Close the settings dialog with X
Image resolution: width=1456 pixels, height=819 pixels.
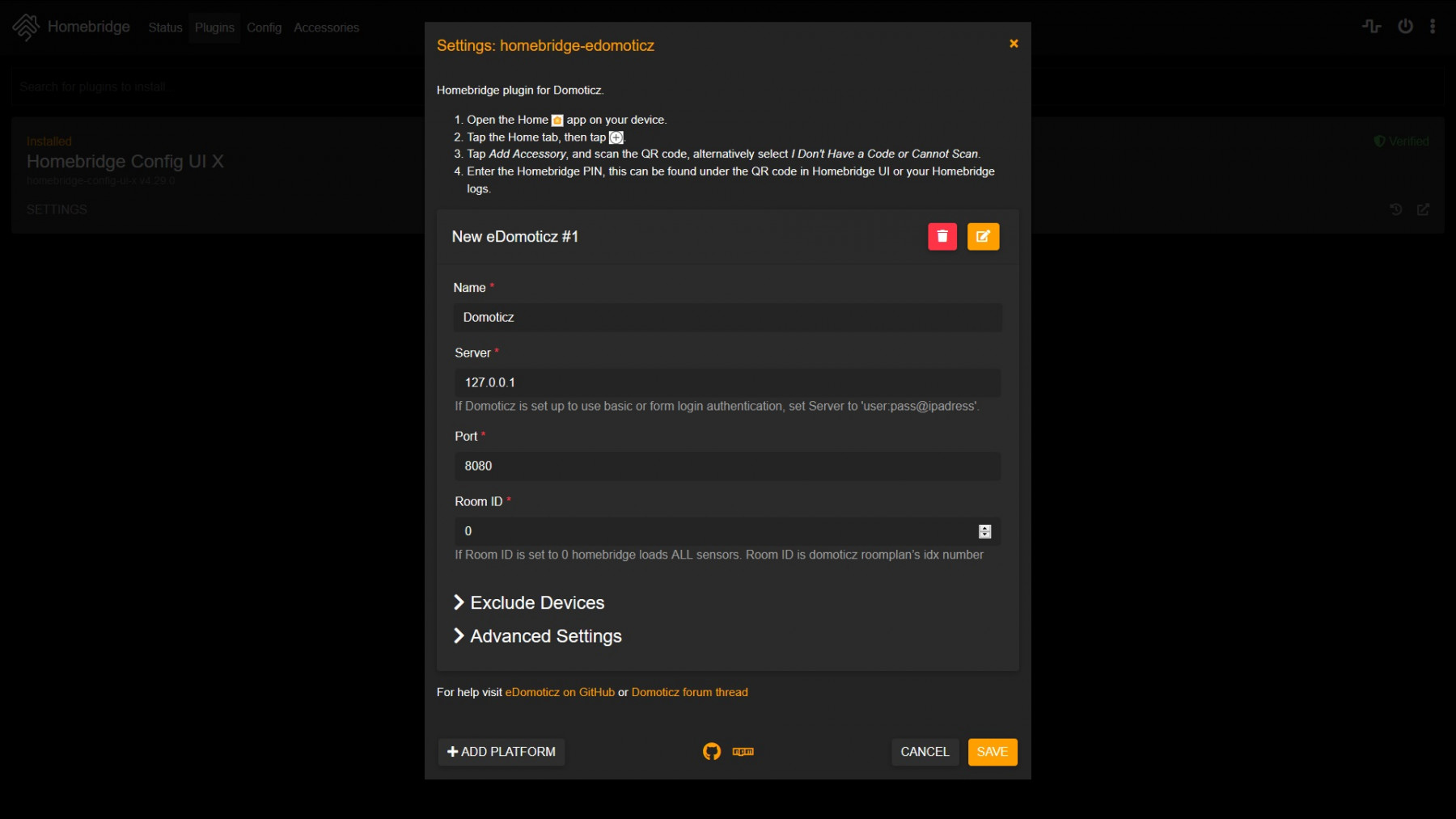point(1013,44)
